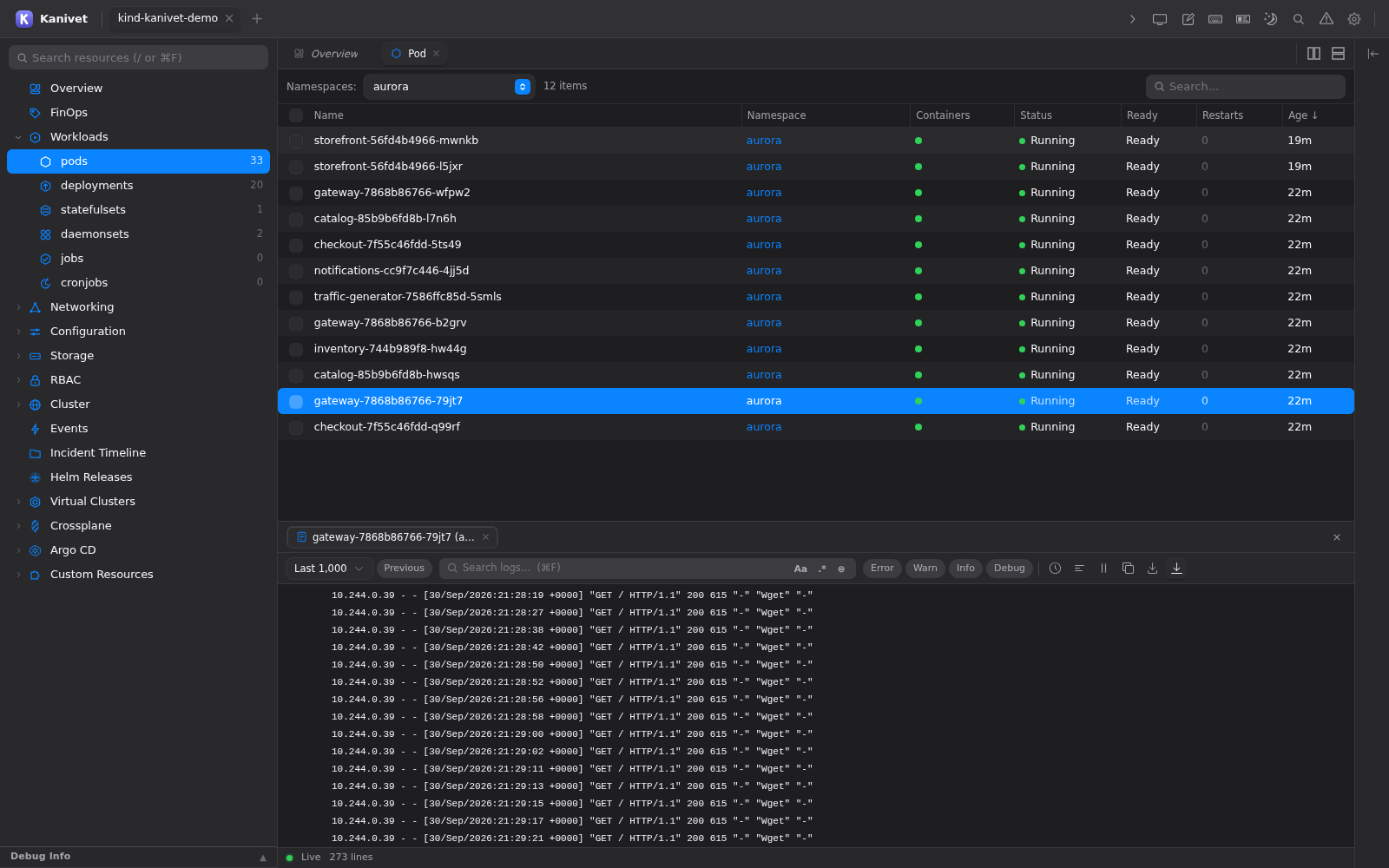The width and height of the screenshot is (1389, 868).
Task: Tick checkbox for inventory-744b989f8-hw44g row
Action: click(296, 349)
